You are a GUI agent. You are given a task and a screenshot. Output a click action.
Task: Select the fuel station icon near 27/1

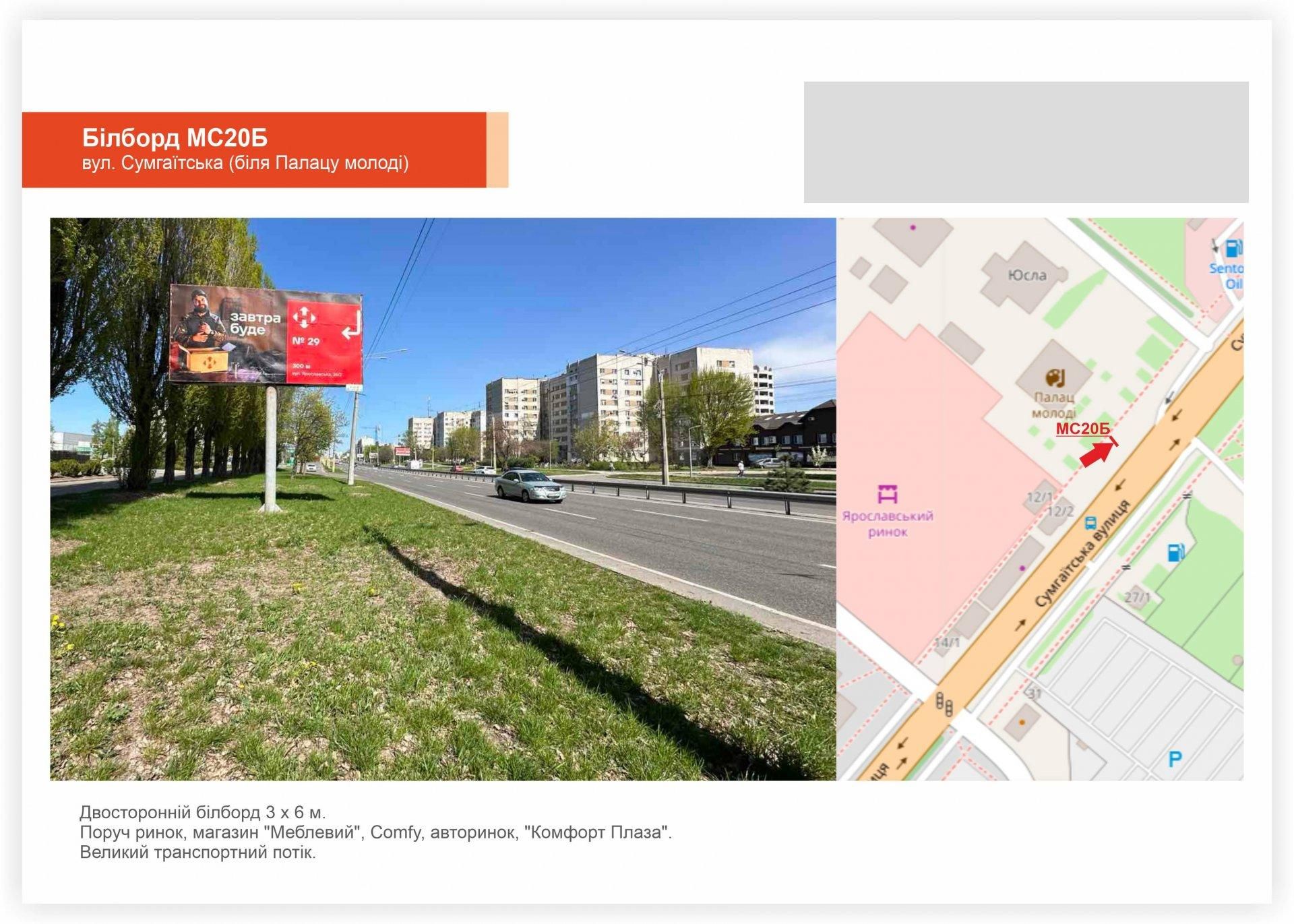(1175, 553)
